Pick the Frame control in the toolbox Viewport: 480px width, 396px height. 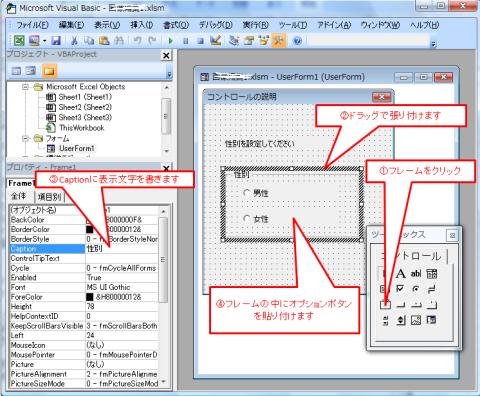385,304
